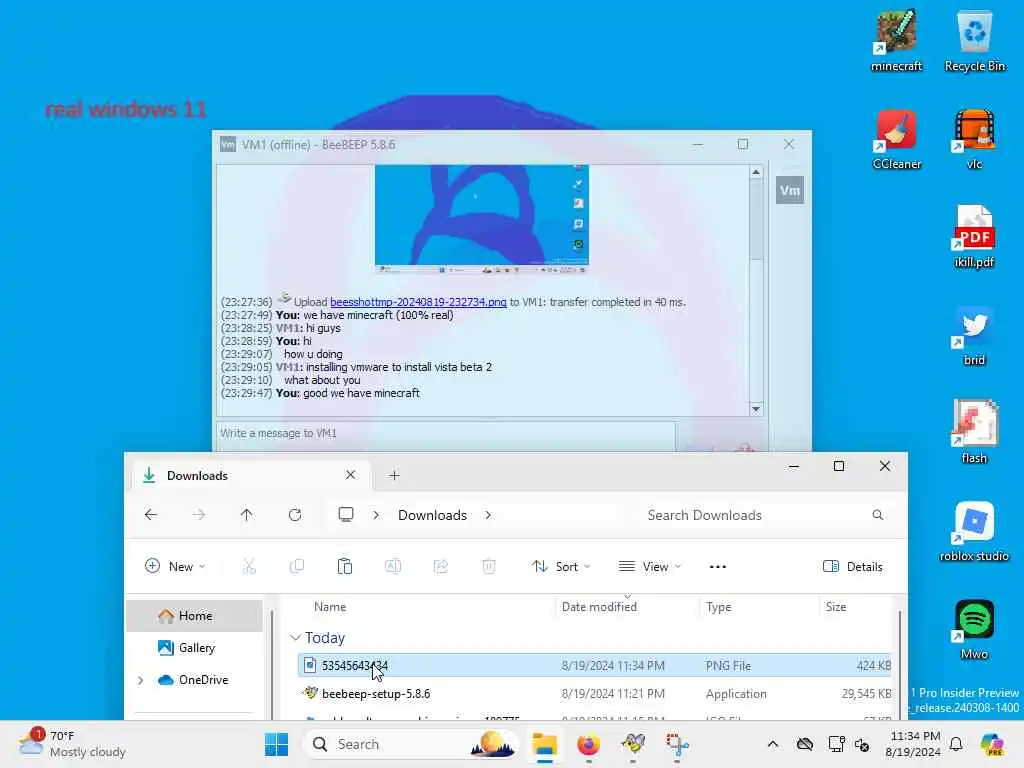Open the vlc desktop shortcut
This screenshot has width=1024, height=768.
(974, 140)
